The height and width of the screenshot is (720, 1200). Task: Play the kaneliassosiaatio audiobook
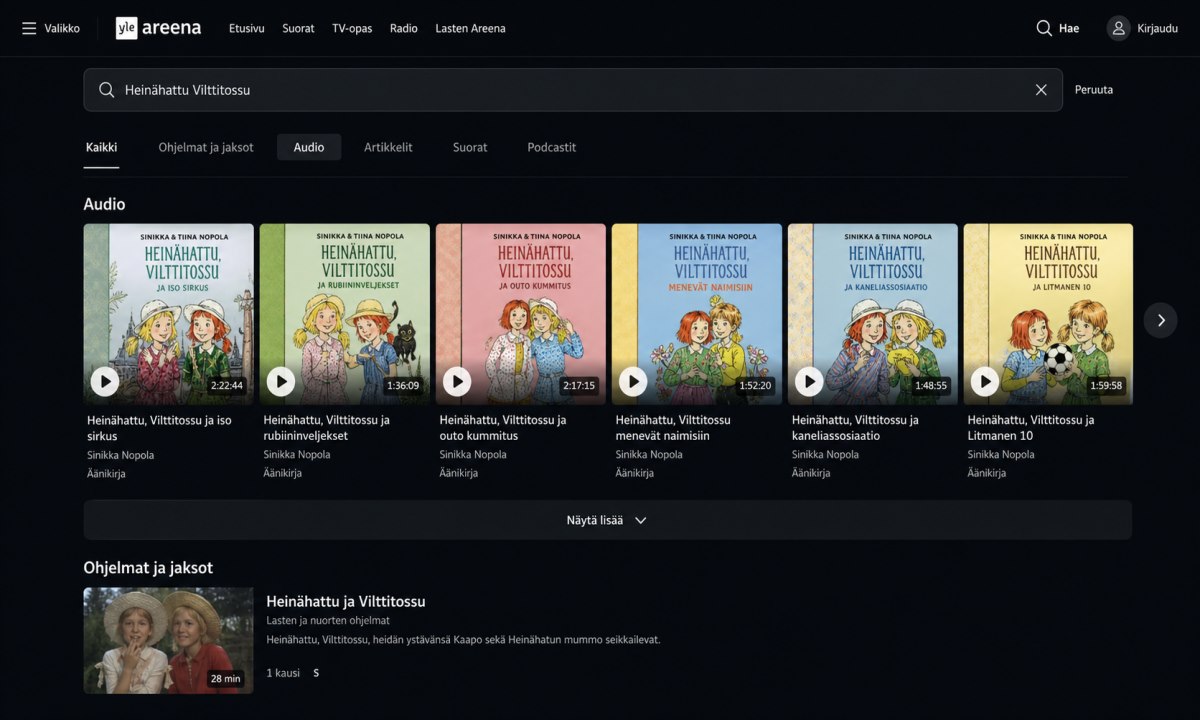809,381
